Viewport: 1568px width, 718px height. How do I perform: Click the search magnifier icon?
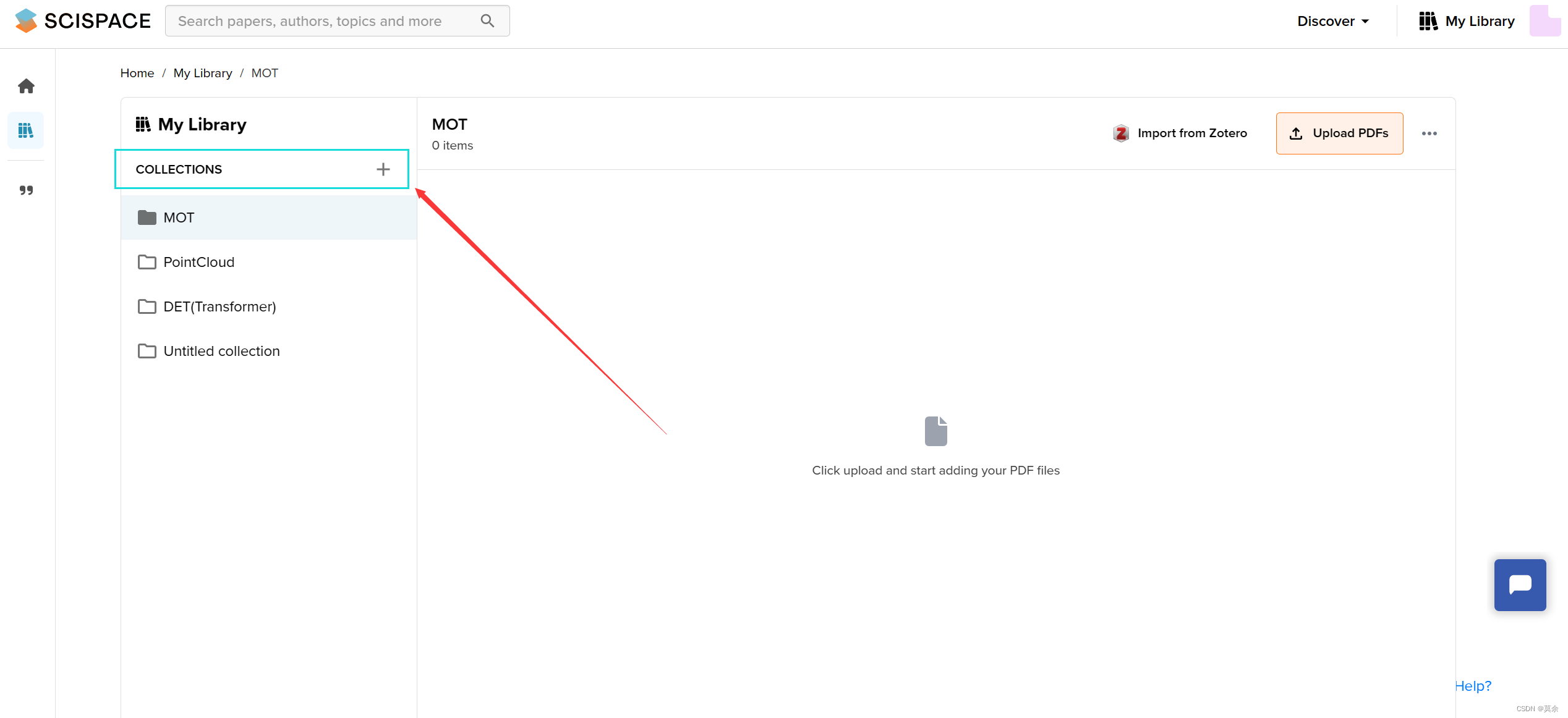click(487, 21)
